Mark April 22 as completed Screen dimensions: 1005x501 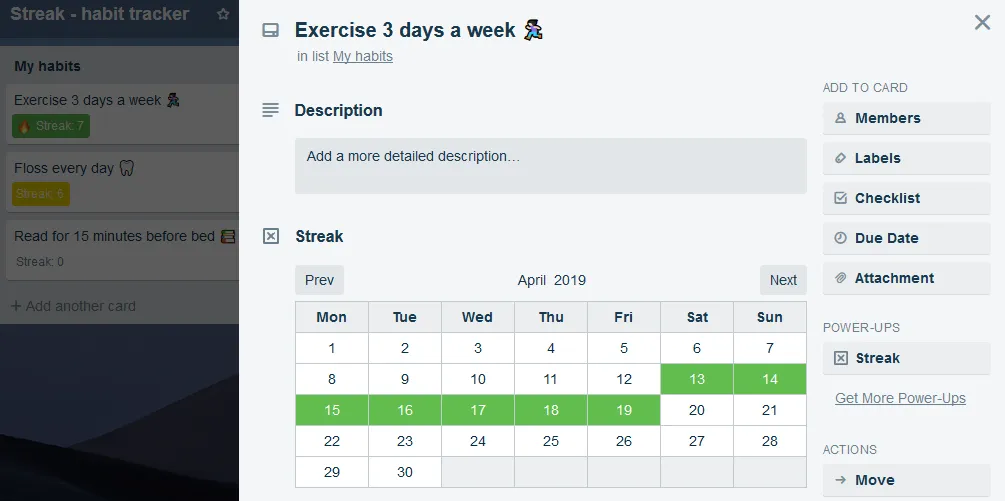pos(332,441)
